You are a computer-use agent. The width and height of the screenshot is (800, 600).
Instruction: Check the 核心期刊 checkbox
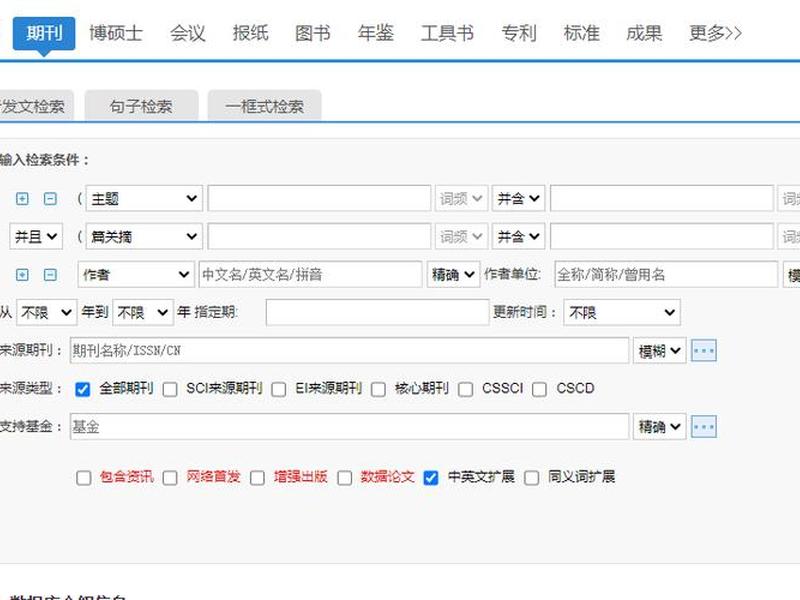378,390
